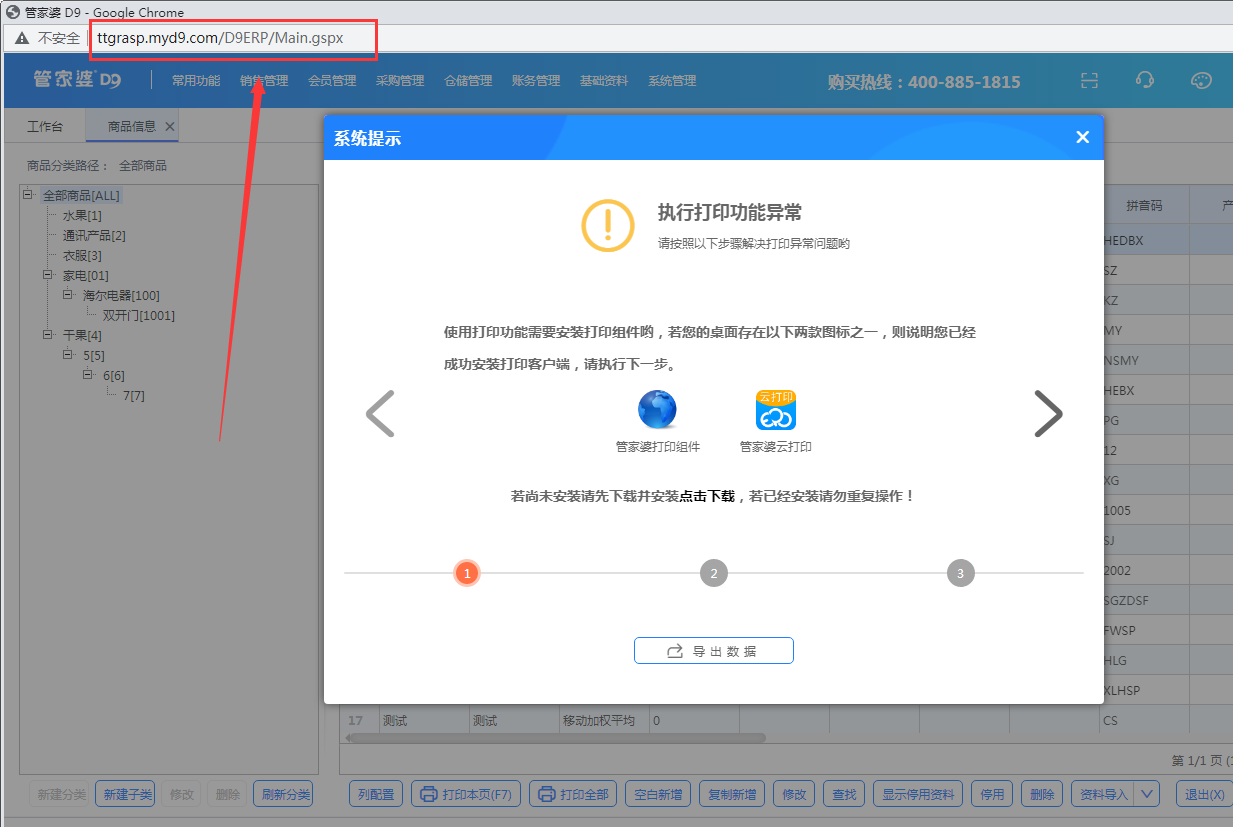This screenshot has width=1233, height=827.
Task: Select step 2 circle in progress bar
Action: [714, 573]
